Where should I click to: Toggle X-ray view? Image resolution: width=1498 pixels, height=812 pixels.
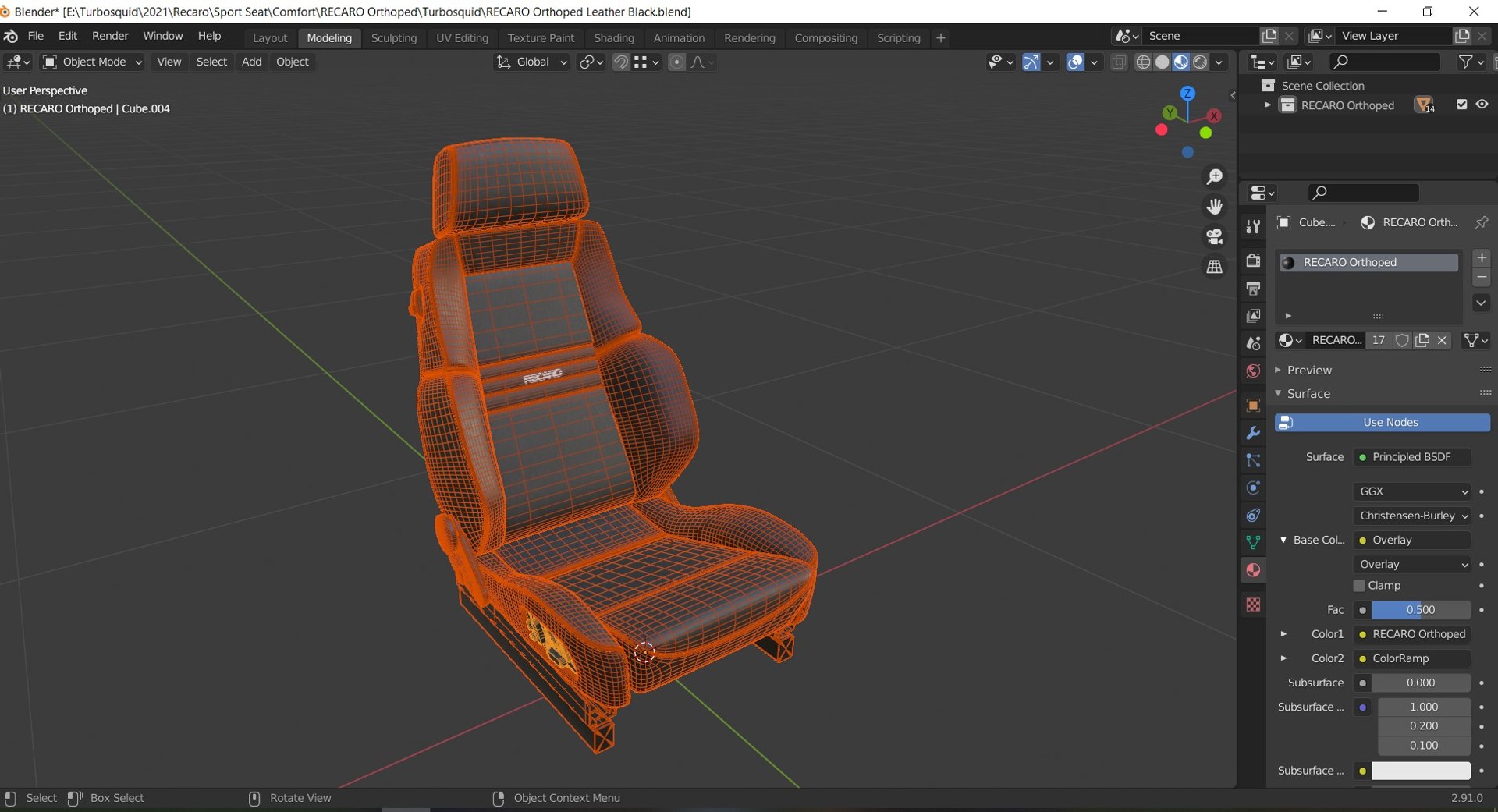coord(1118,62)
